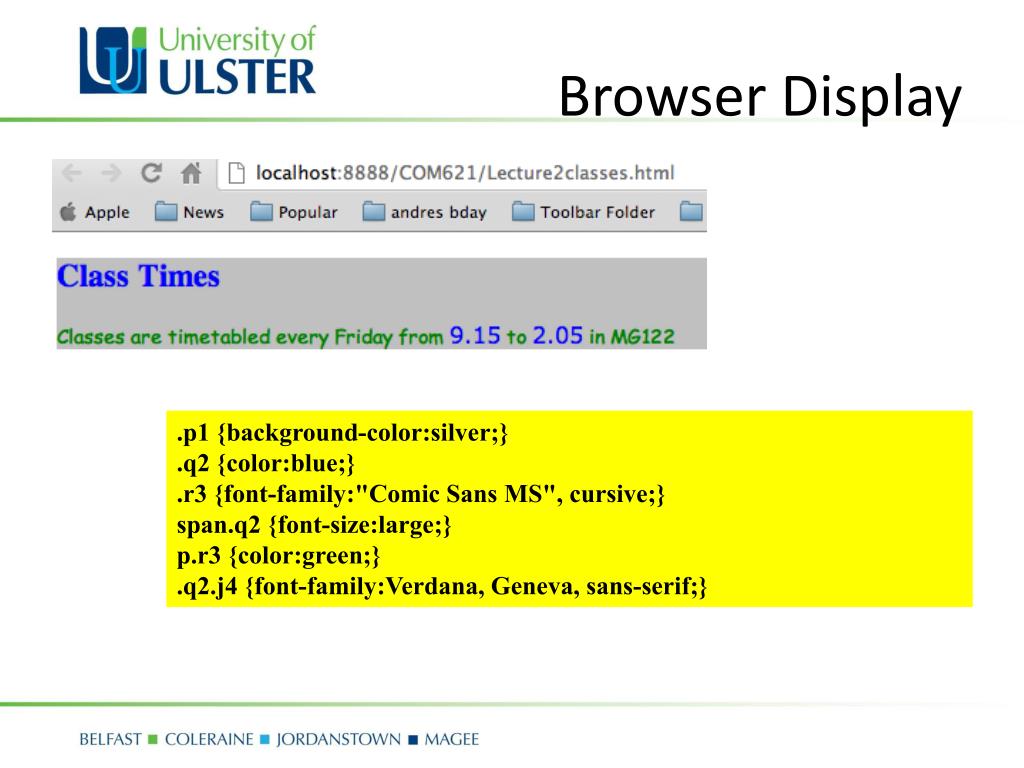Open the Apple bookmark

coord(95,212)
